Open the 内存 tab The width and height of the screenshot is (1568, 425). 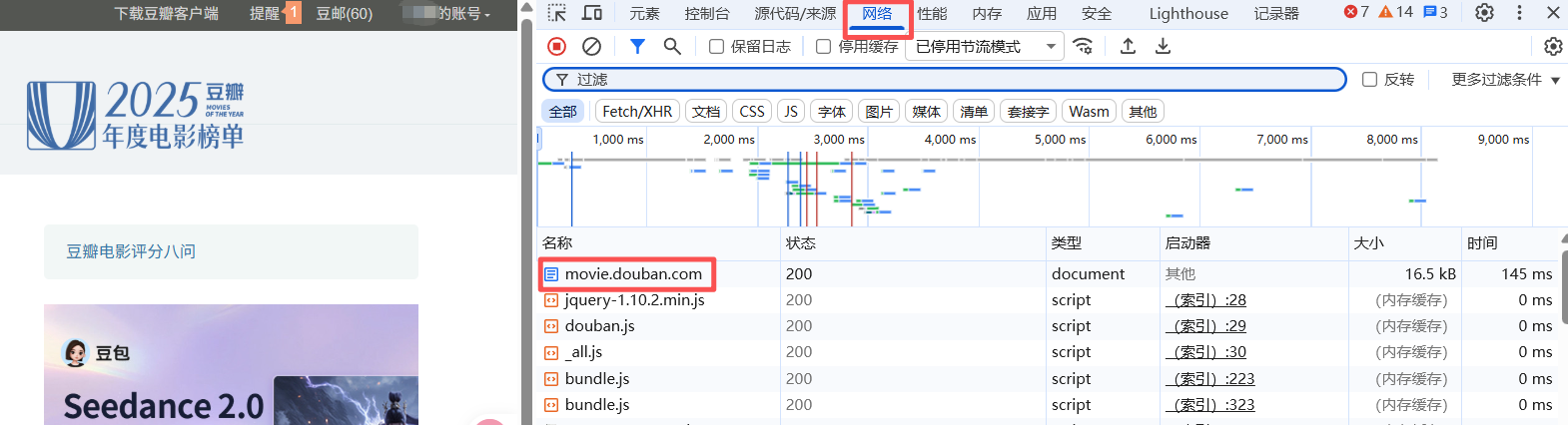pos(987,13)
